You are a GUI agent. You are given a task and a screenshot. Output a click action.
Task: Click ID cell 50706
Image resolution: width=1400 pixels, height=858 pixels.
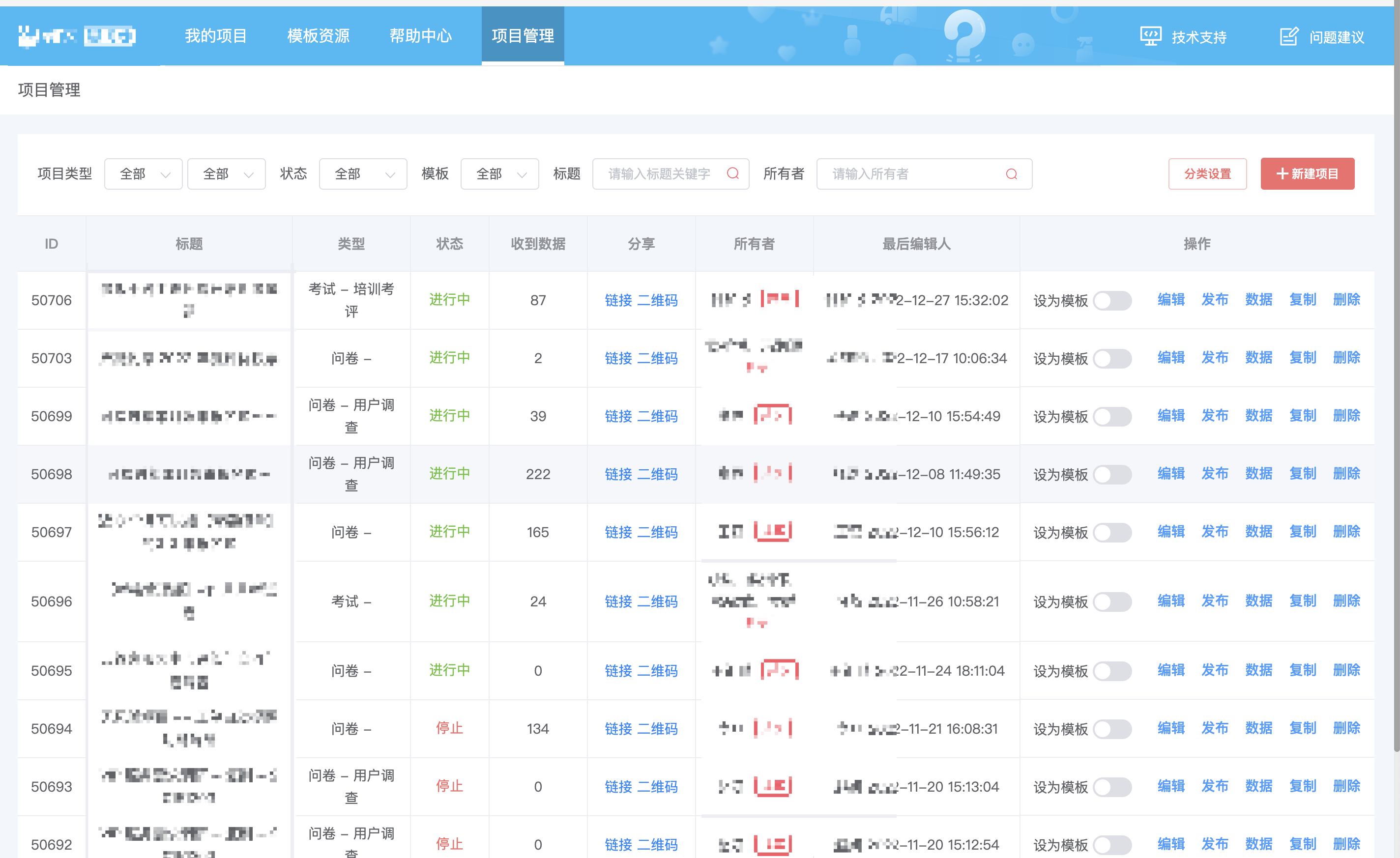pos(51,300)
